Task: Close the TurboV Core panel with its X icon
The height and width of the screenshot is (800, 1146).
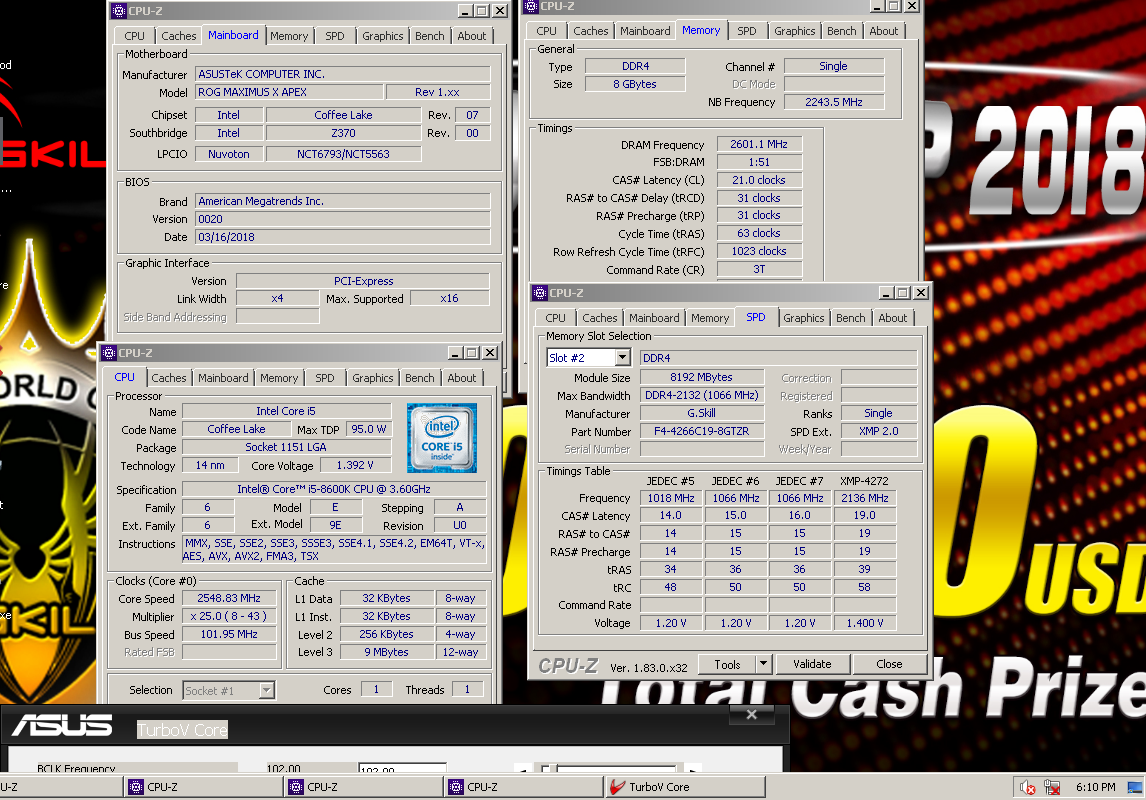Action: coord(751,715)
